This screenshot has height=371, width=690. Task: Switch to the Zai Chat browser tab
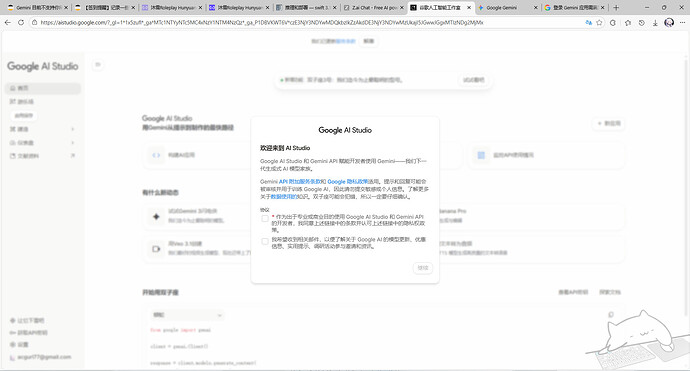(x=374, y=7)
